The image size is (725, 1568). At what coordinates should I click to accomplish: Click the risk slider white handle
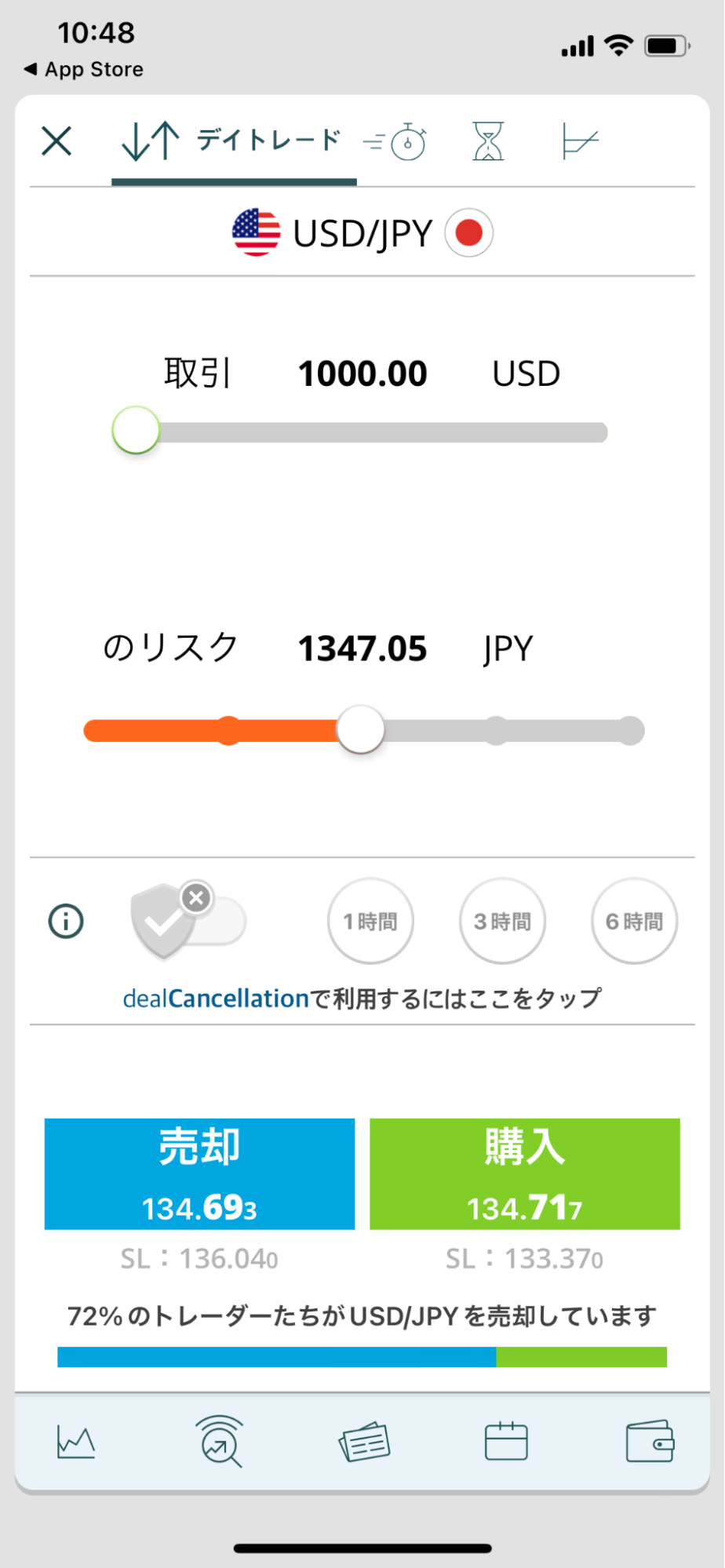point(360,729)
